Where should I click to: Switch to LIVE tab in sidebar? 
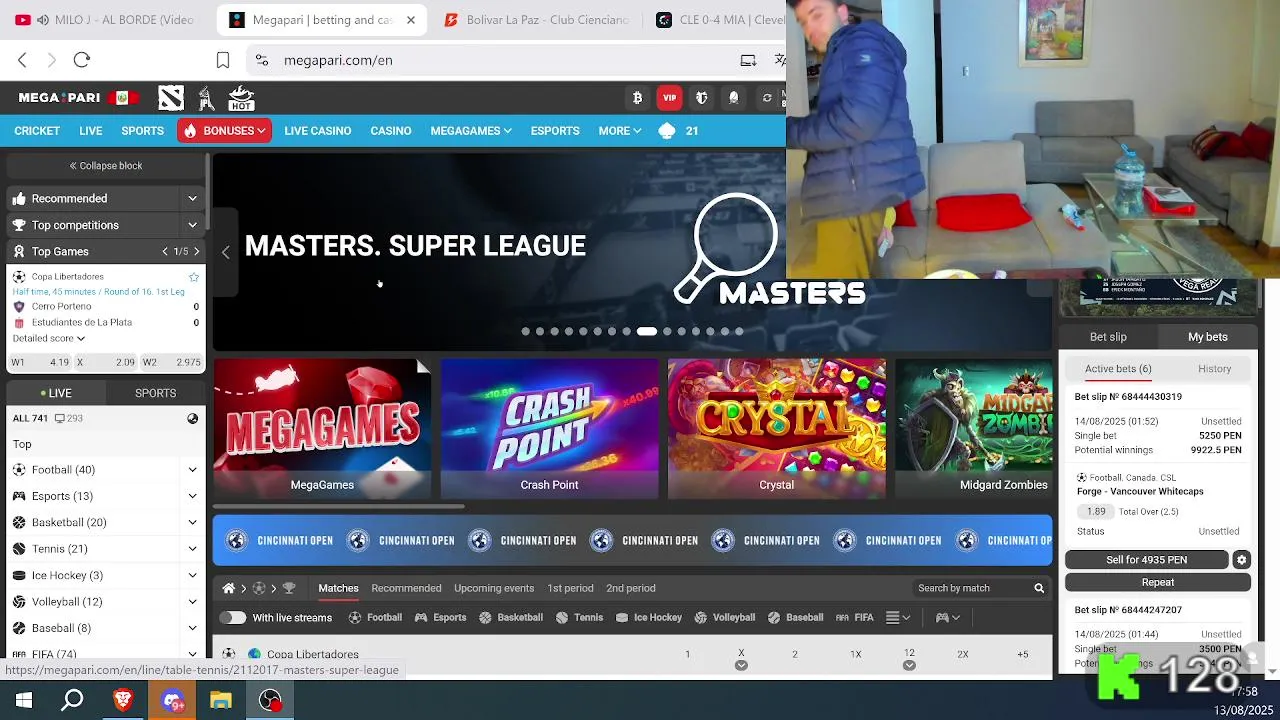click(56, 393)
